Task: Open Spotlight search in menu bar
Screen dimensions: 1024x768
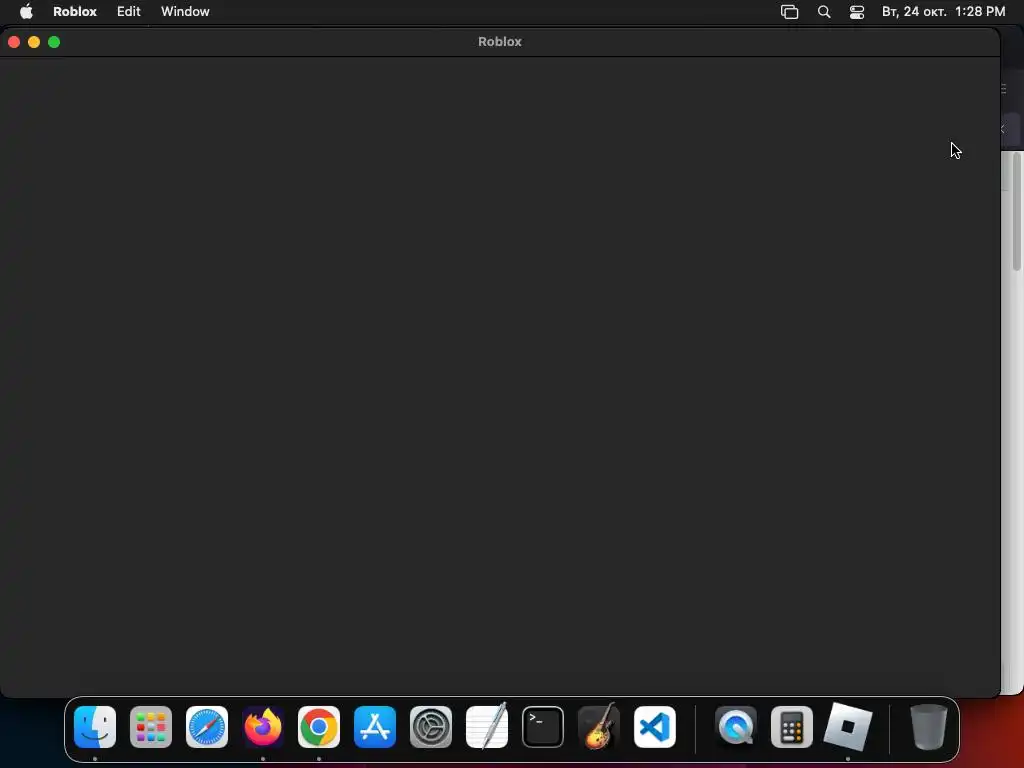Action: pyautogui.click(x=824, y=12)
